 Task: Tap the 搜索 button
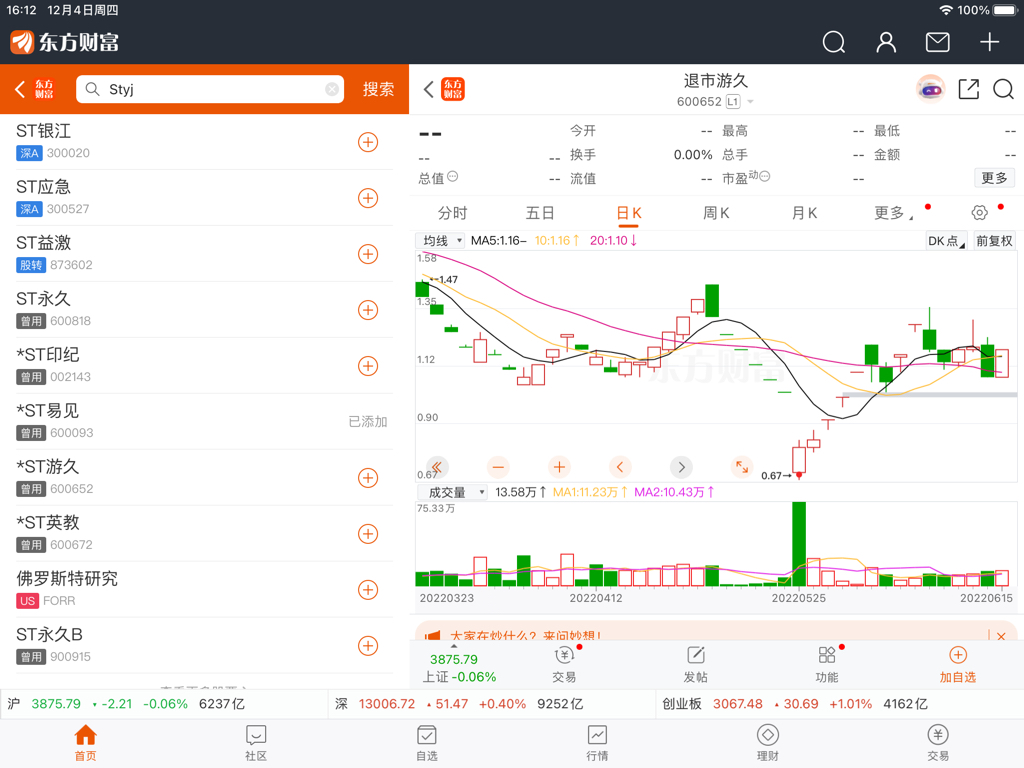(x=378, y=89)
